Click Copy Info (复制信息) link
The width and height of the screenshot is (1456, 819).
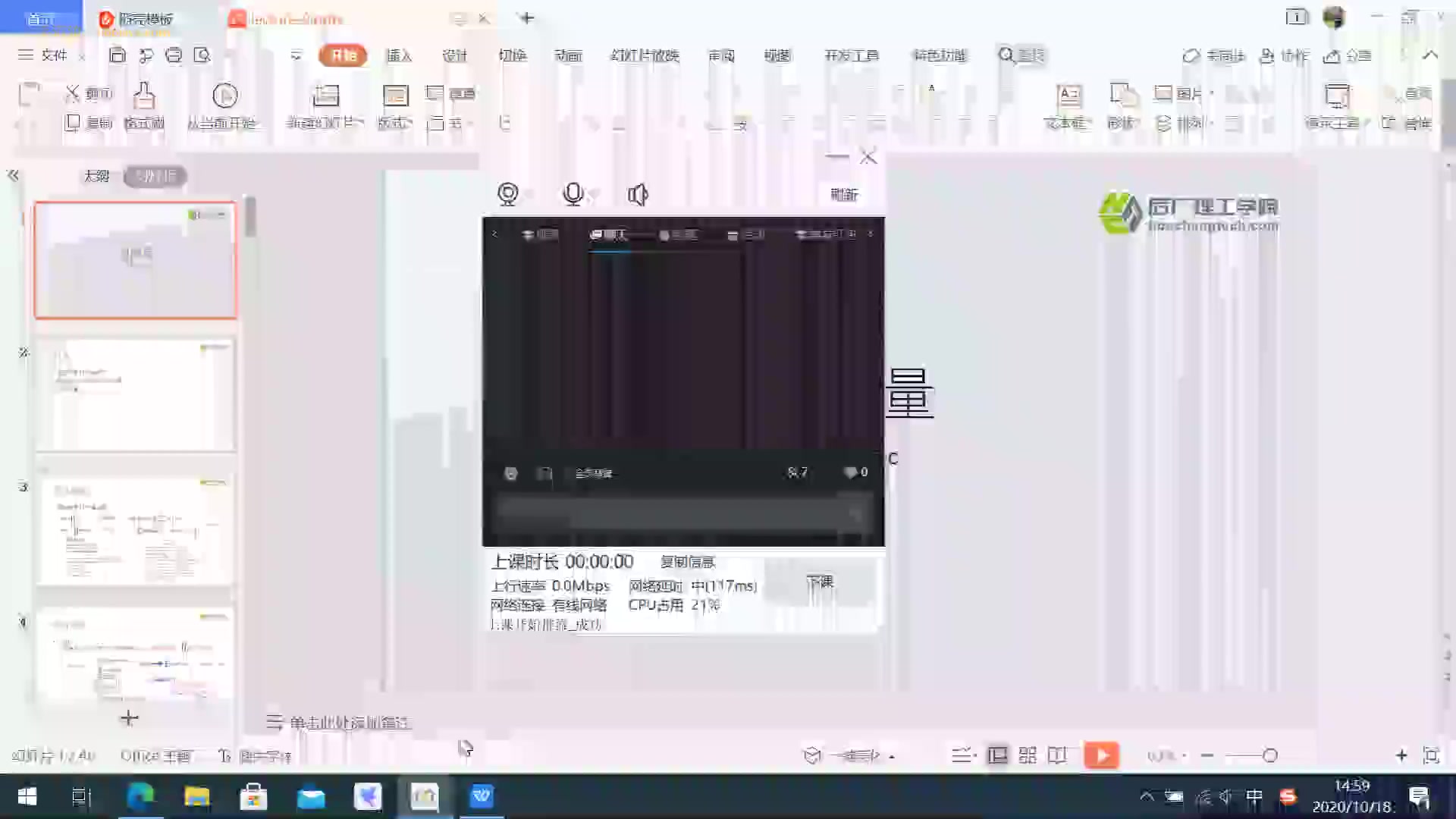[x=687, y=562]
